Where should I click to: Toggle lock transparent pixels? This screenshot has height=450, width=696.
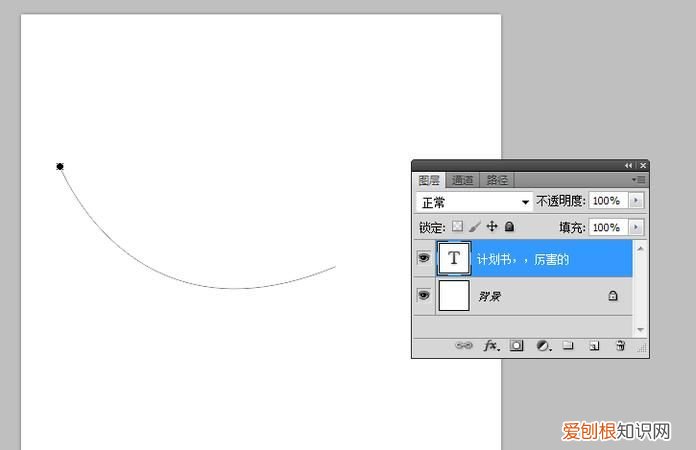tap(458, 228)
